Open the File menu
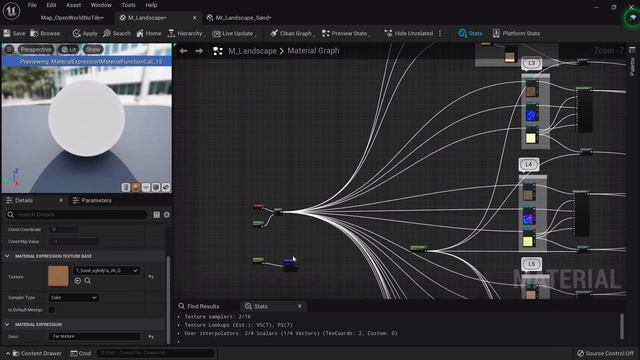Screen dimensions: 640x360 tap(32, 5)
